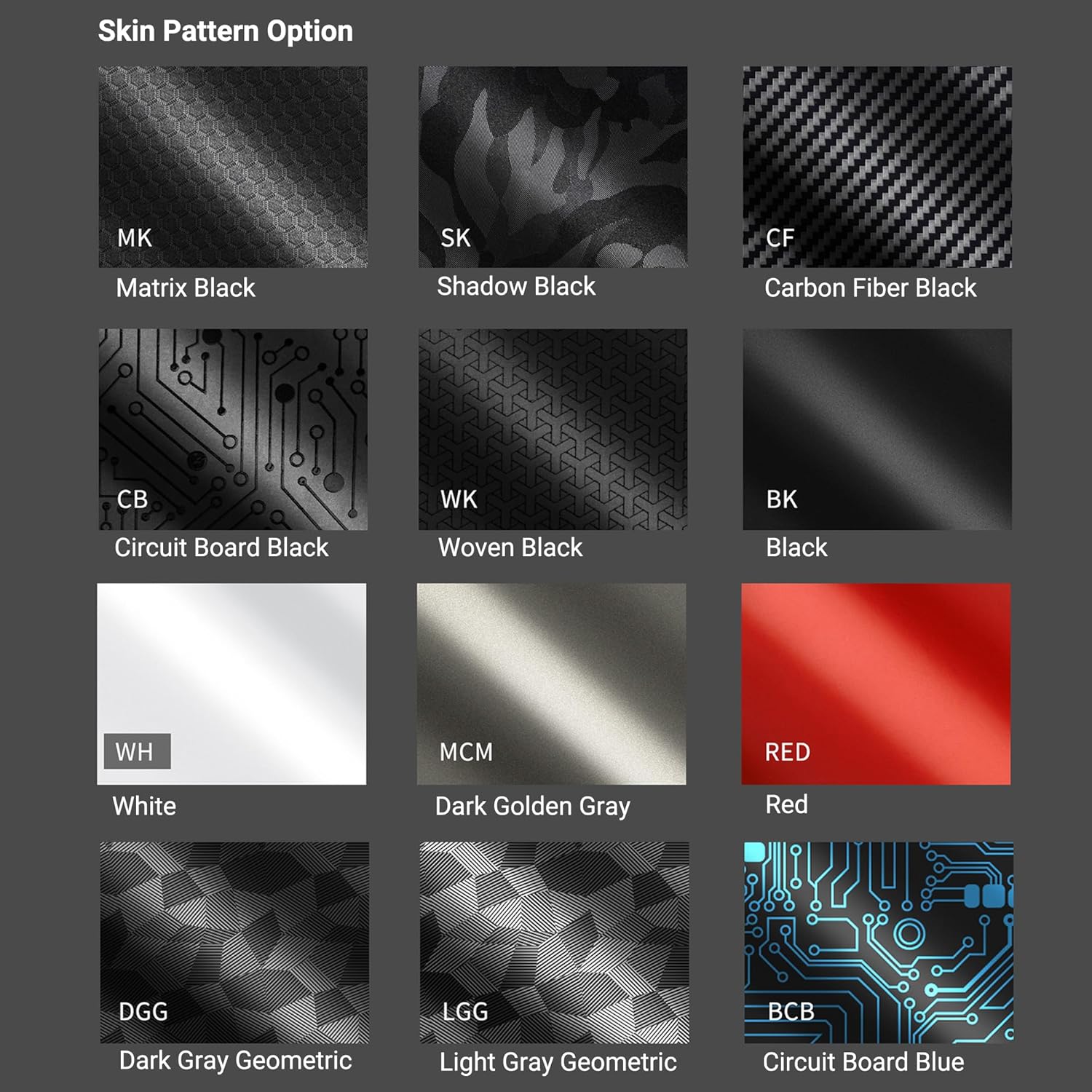This screenshot has width=1092, height=1092.
Task: Choose the Shadow Black camo pattern
Action: pyautogui.click(x=553, y=167)
